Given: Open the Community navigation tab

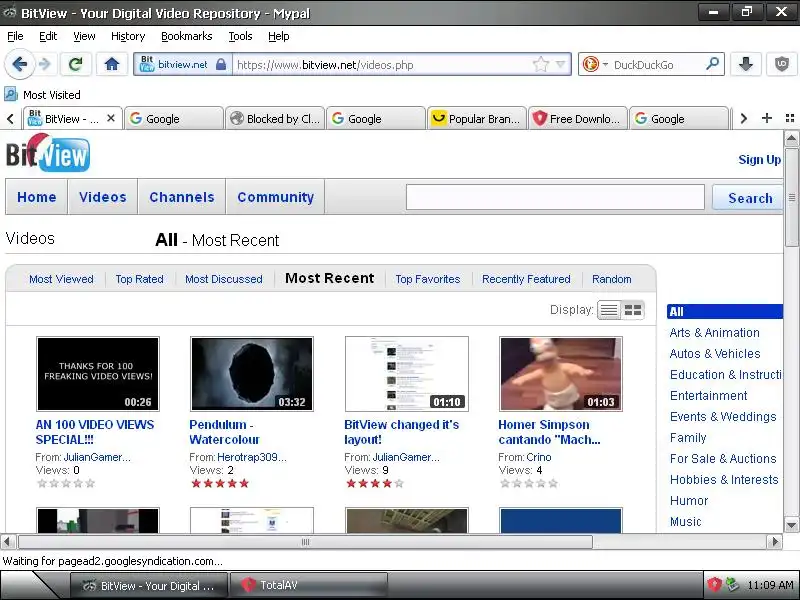Looking at the screenshot, I should coord(276,197).
